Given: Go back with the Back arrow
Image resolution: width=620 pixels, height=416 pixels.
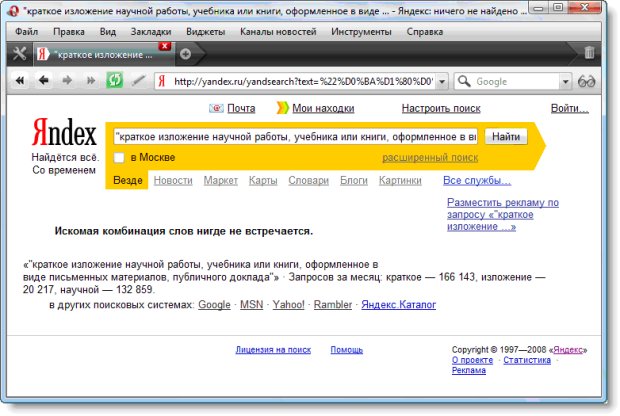Looking at the screenshot, I should pyautogui.click(x=43, y=81).
